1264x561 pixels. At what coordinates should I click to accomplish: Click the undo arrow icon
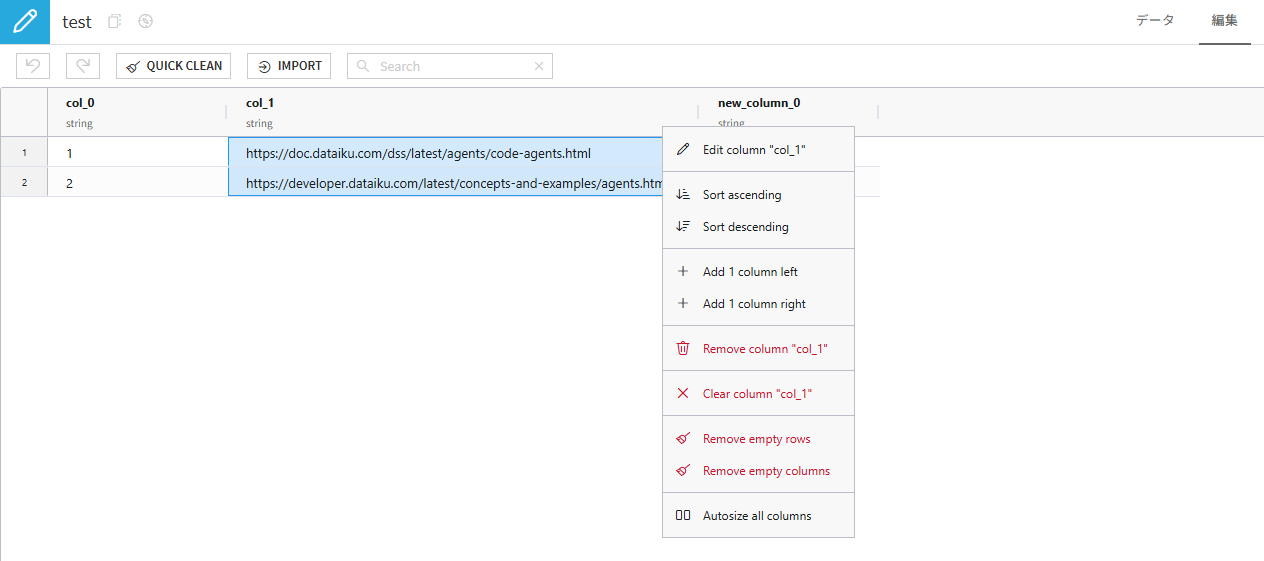33,66
